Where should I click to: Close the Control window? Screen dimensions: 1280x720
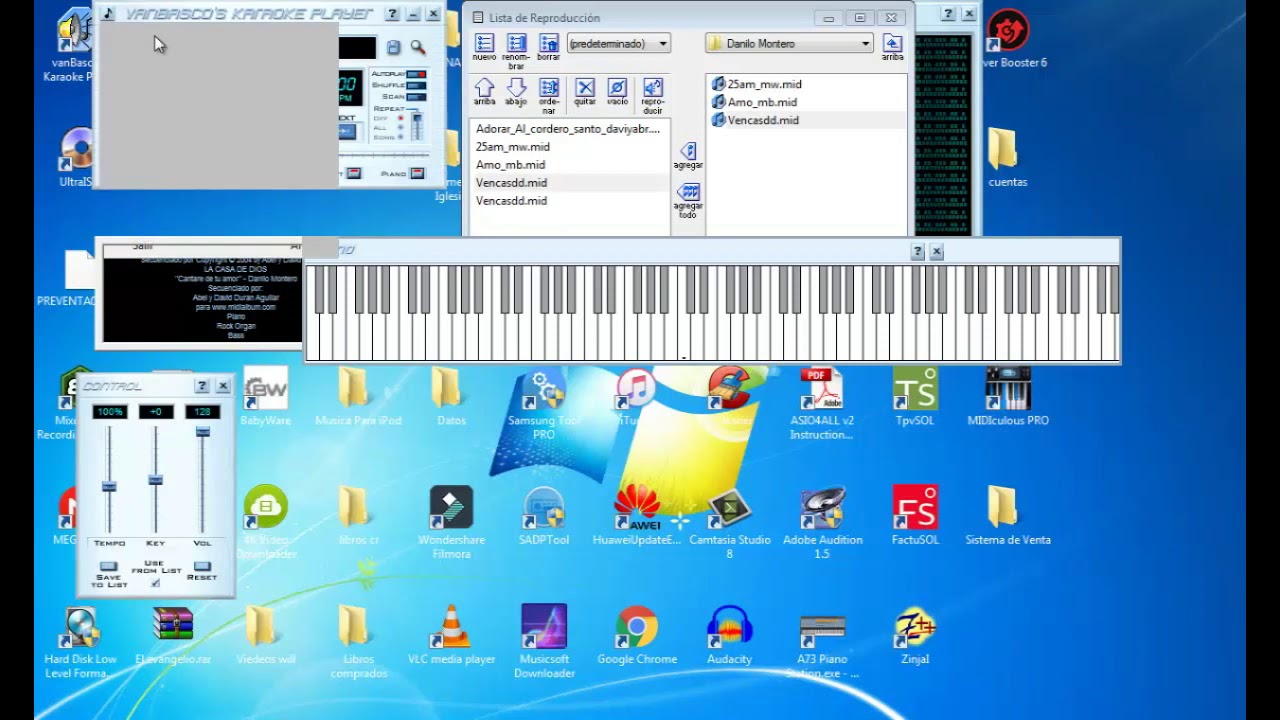[x=222, y=386]
